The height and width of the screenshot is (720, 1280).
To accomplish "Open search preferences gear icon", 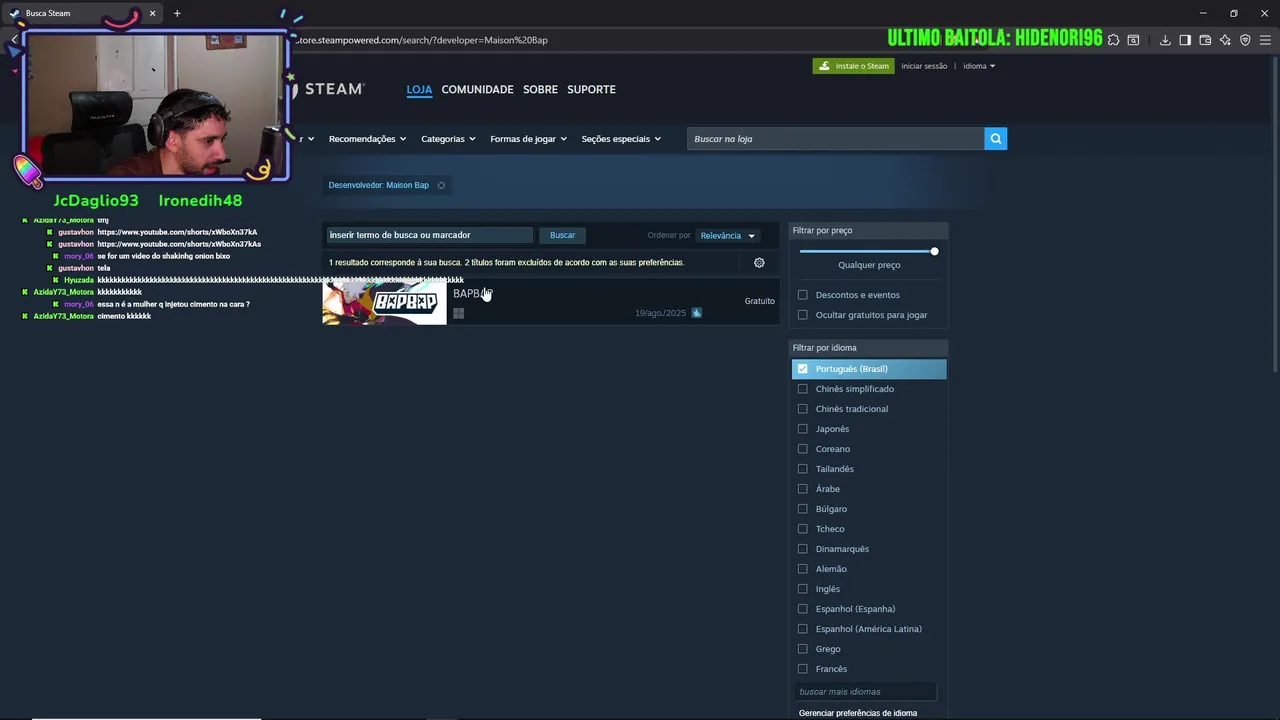I will [x=759, y=263].
